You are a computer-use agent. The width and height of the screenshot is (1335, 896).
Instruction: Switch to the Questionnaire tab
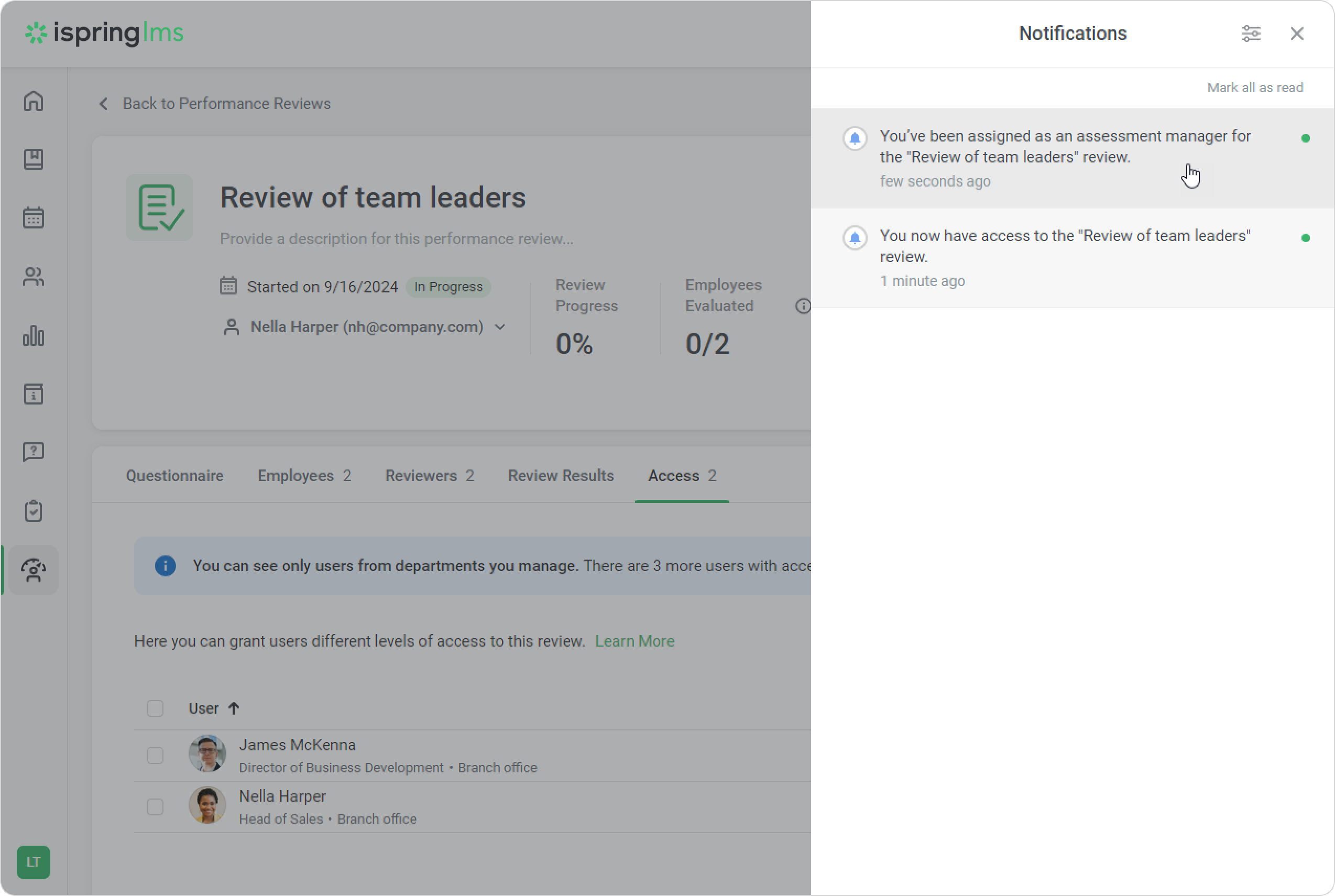coord(174,475)
